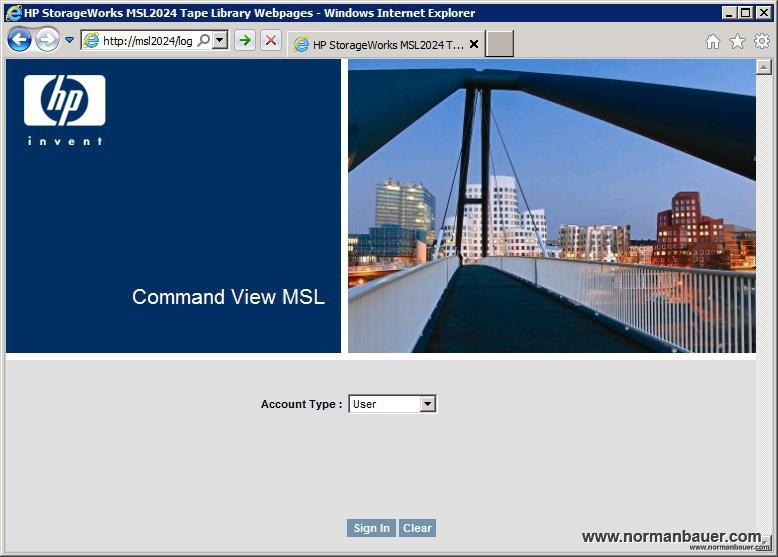
Task: Click the Sign In button
Action: click(371, 528)
